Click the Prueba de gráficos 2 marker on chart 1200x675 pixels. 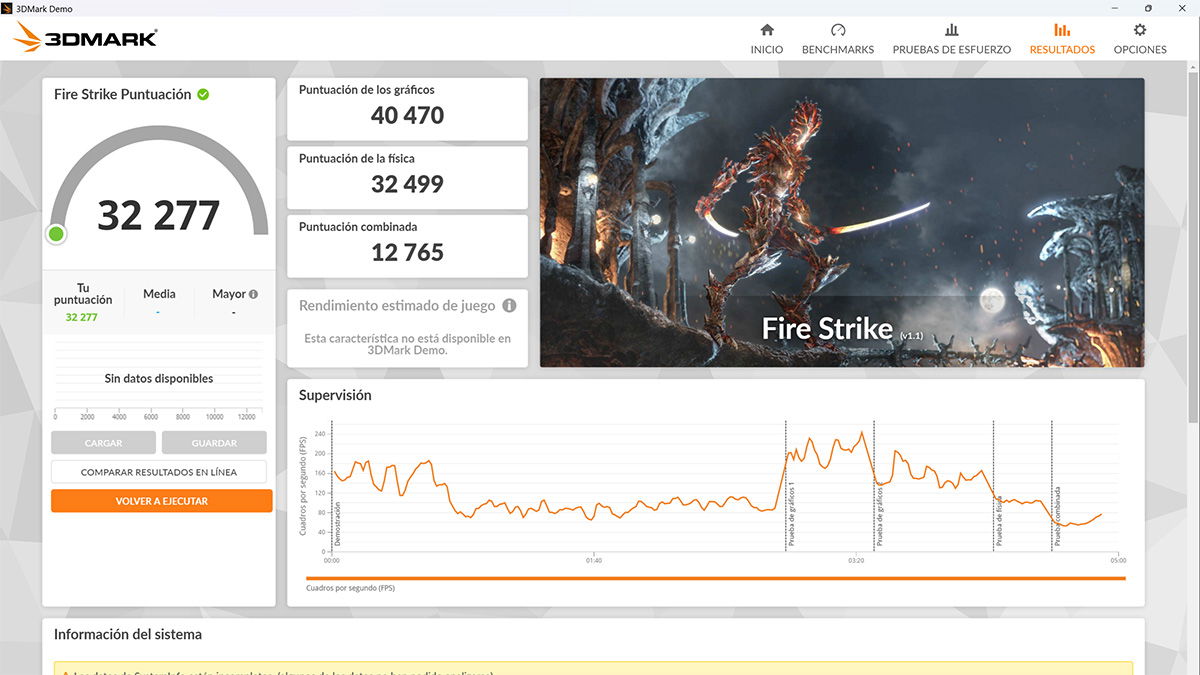[x=880, y=514]
